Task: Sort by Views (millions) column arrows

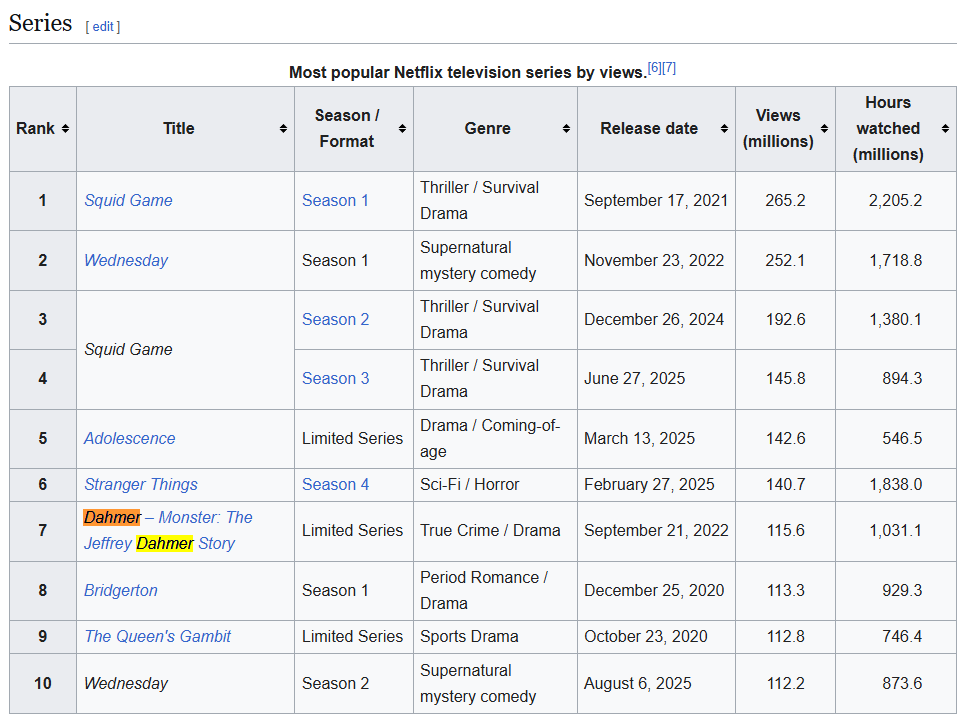Action: click(x=824, y=129)
